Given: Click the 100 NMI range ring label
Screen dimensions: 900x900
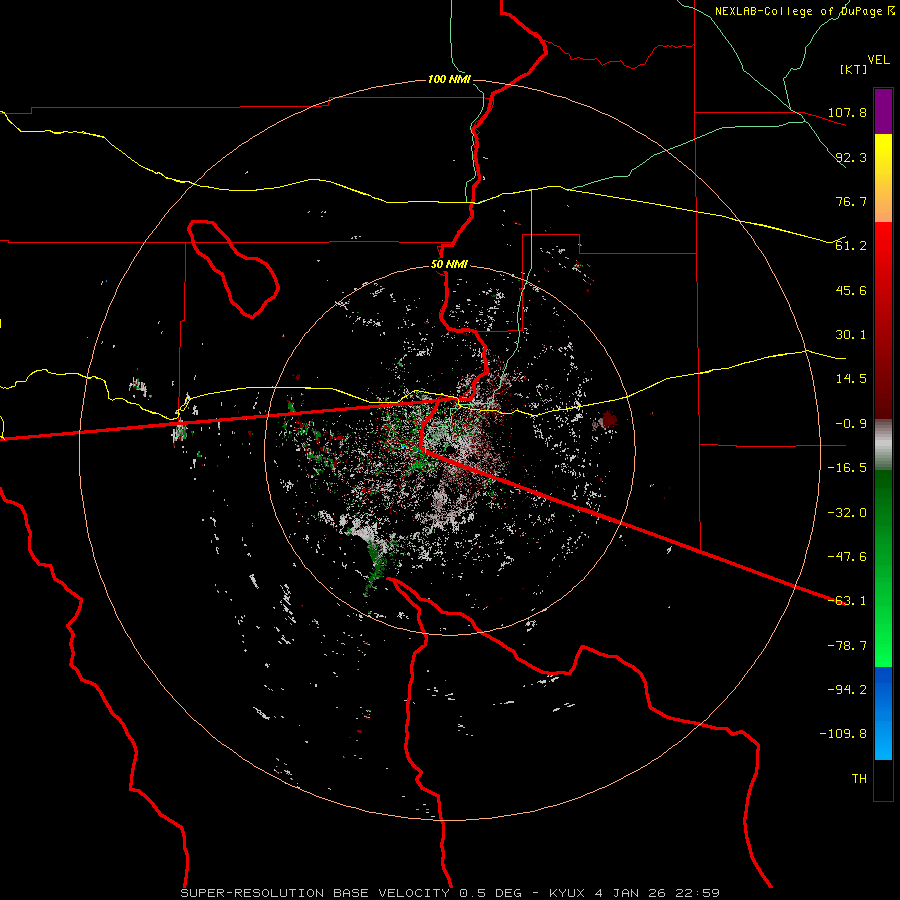Looking at the screenshot, I should (449, 79).
